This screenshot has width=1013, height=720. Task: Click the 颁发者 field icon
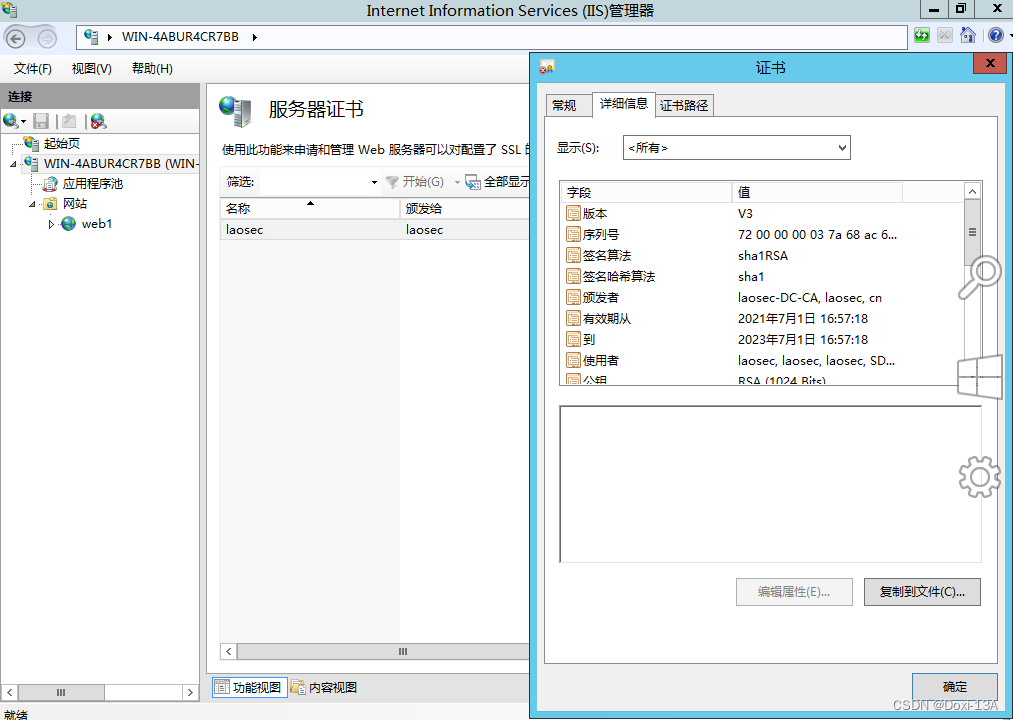(573, 297)
